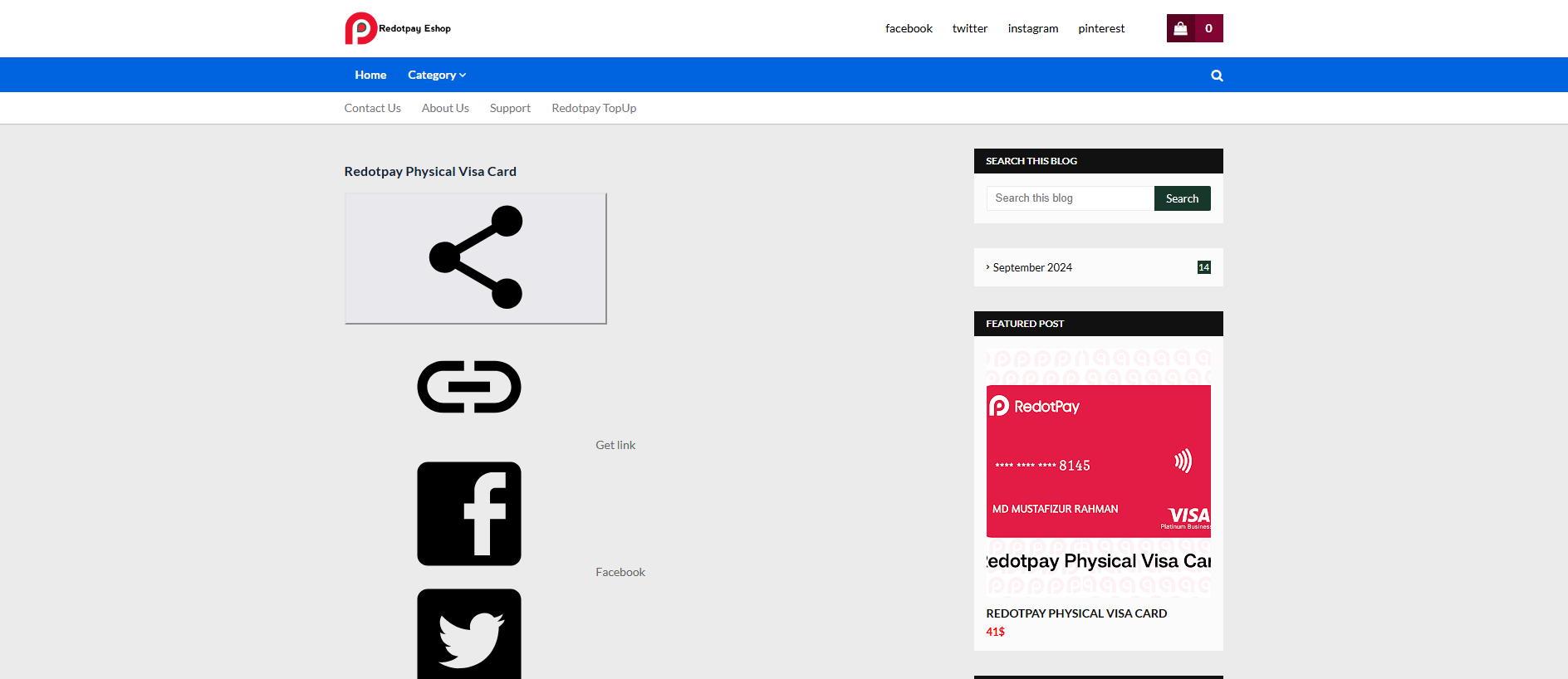
Task: Open the twitter header link
Action: 970,28
